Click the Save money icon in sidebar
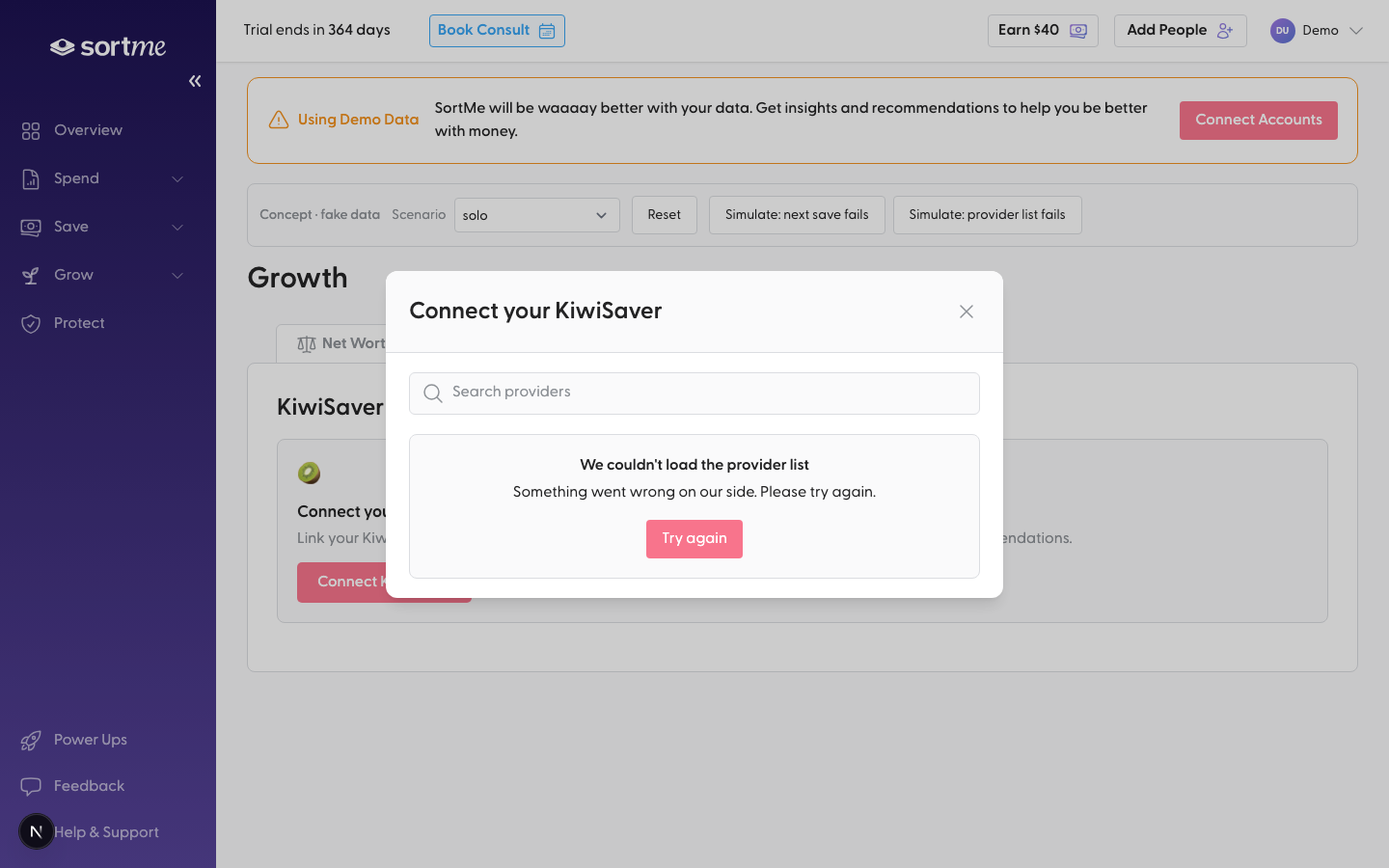 [x=31, y=227]
